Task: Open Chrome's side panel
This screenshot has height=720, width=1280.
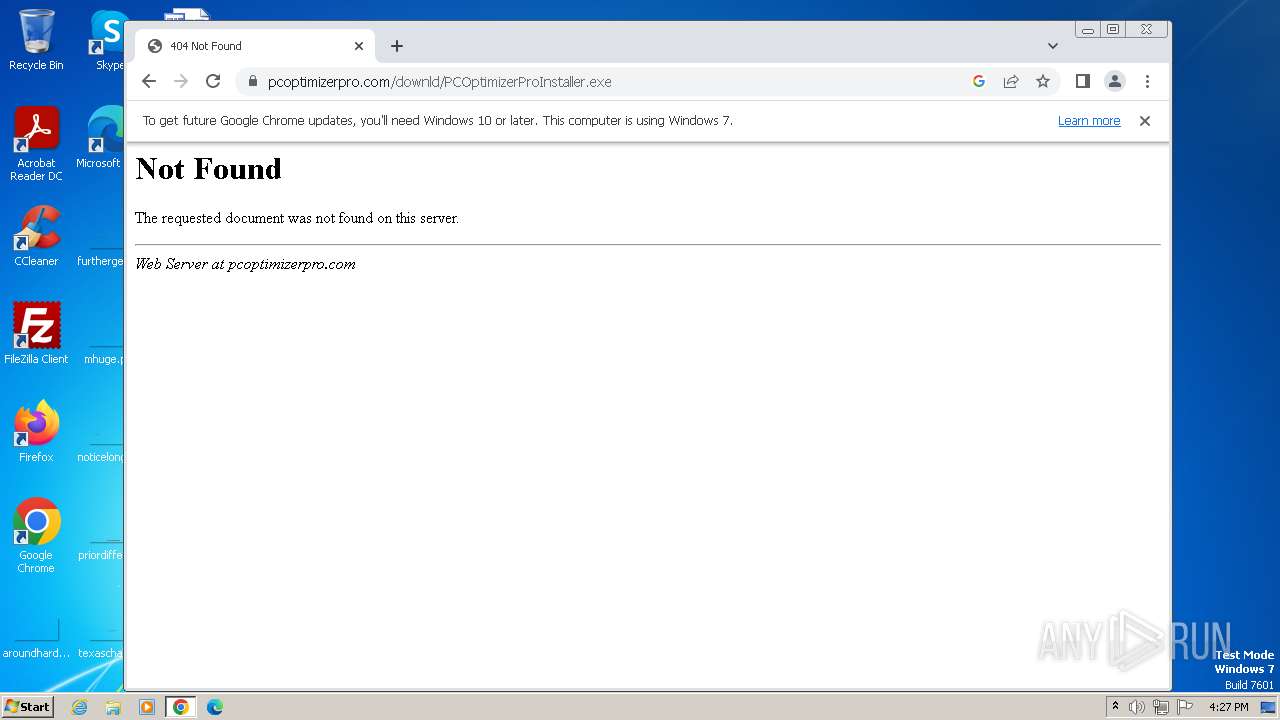Action: (x=1082, y=82)
